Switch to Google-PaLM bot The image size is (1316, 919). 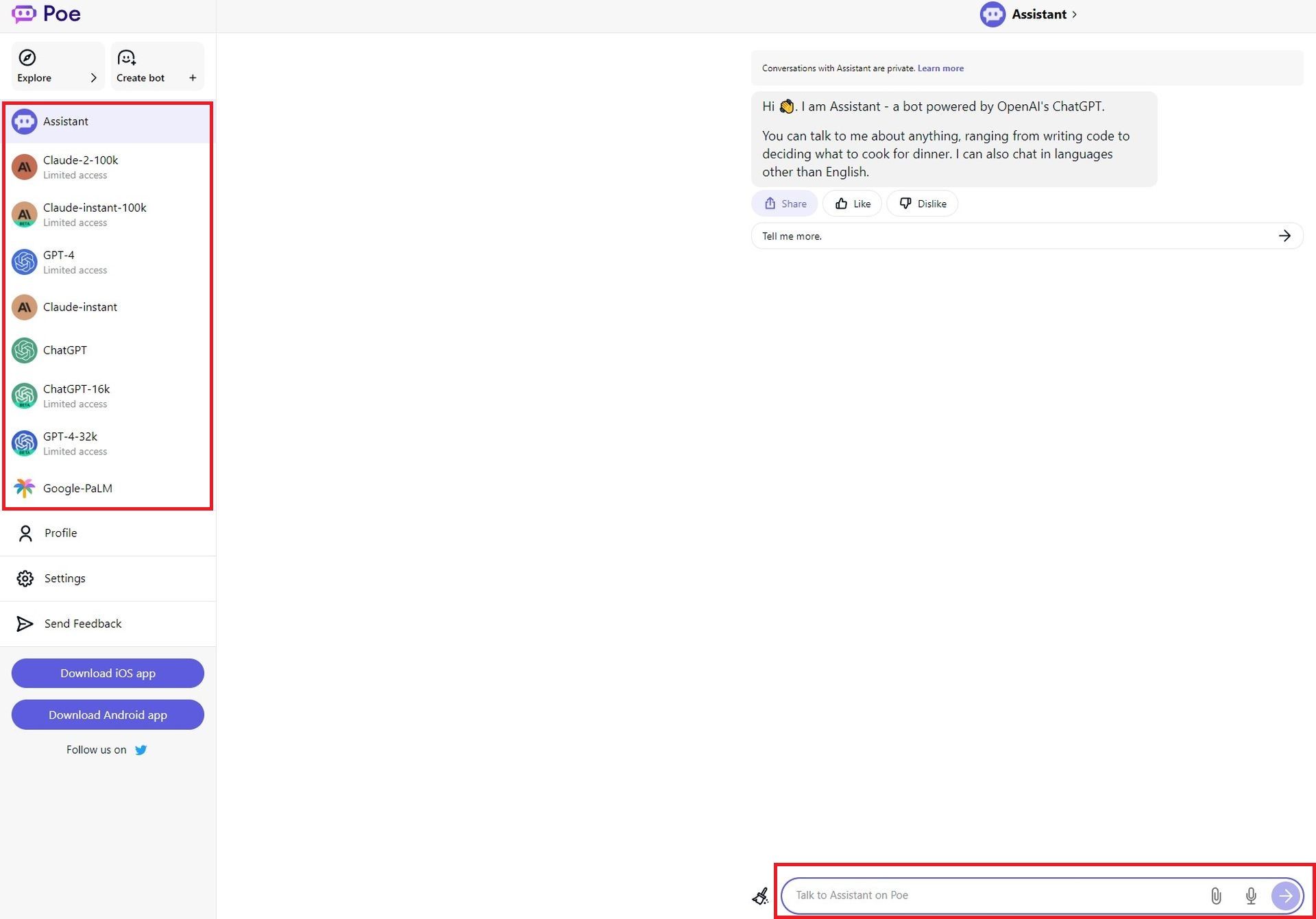click(77, 488)
